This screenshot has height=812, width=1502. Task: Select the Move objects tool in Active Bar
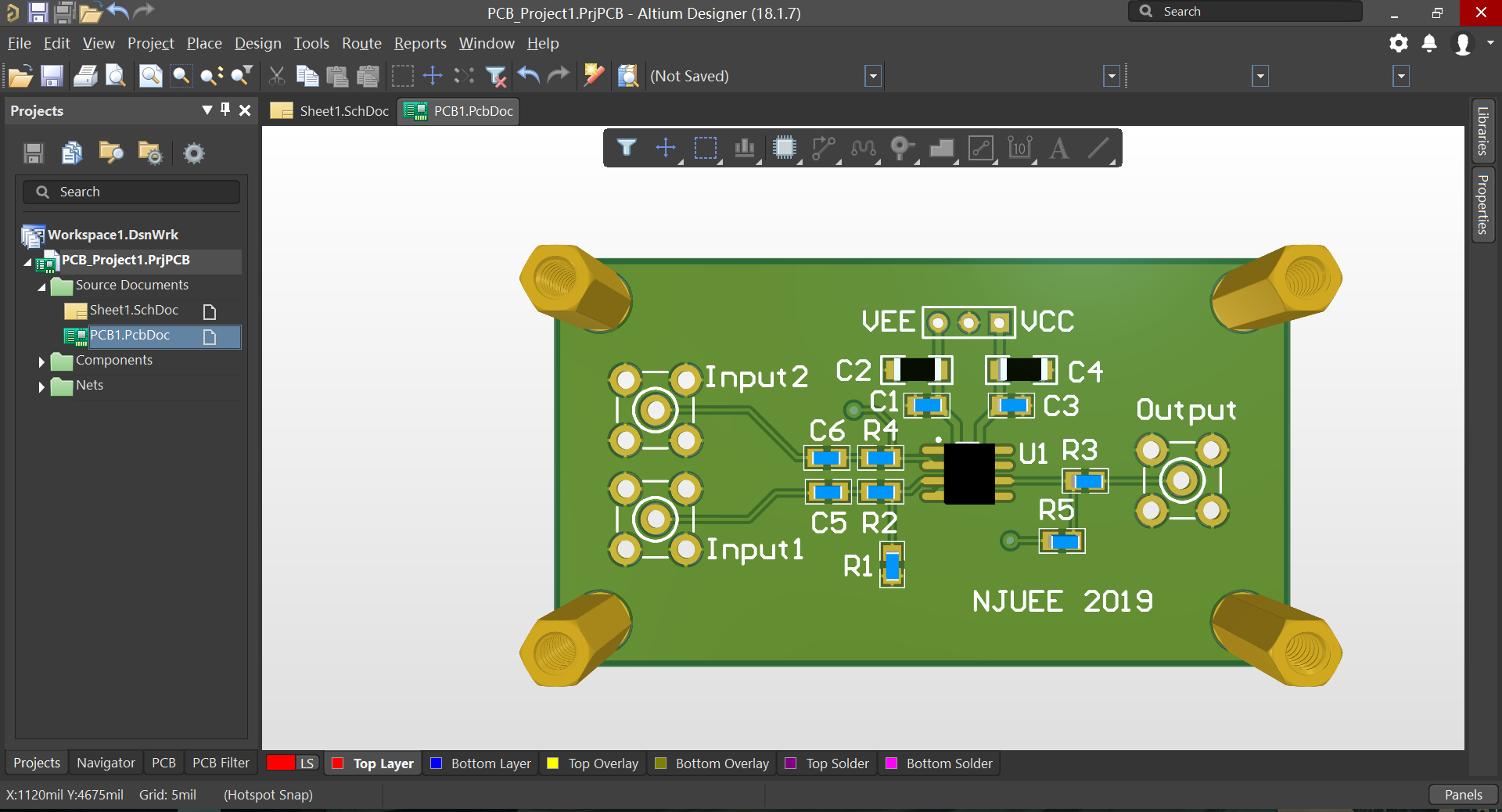point(666,148)
